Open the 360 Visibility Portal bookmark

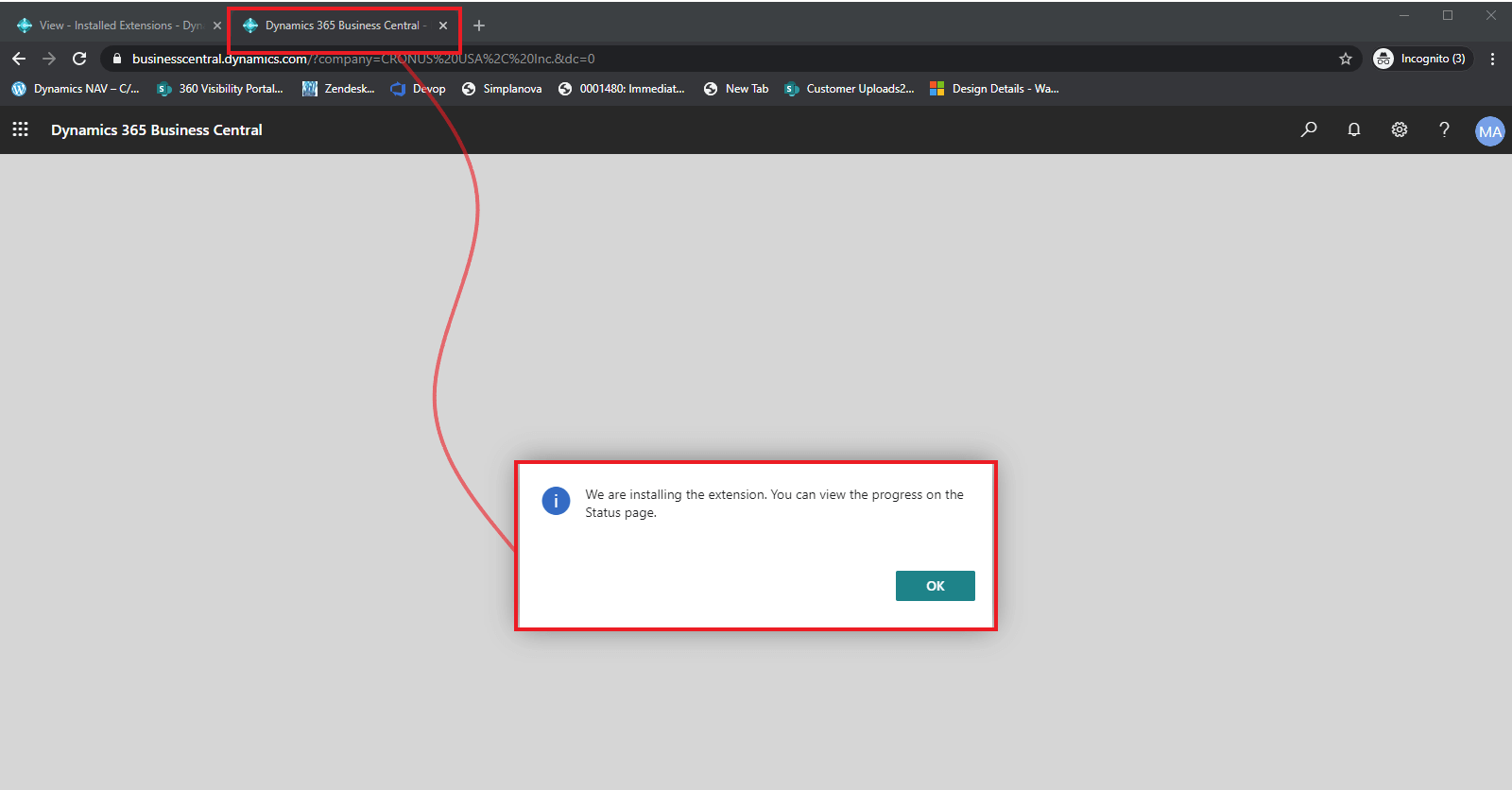pos(220,89)
